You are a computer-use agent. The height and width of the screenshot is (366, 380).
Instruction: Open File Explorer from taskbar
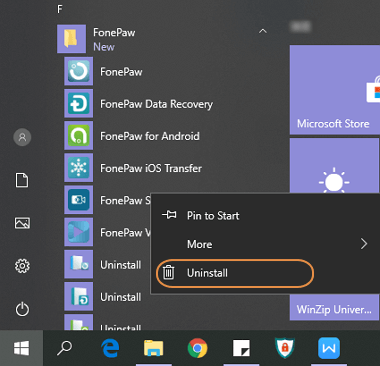pos(154,348)
